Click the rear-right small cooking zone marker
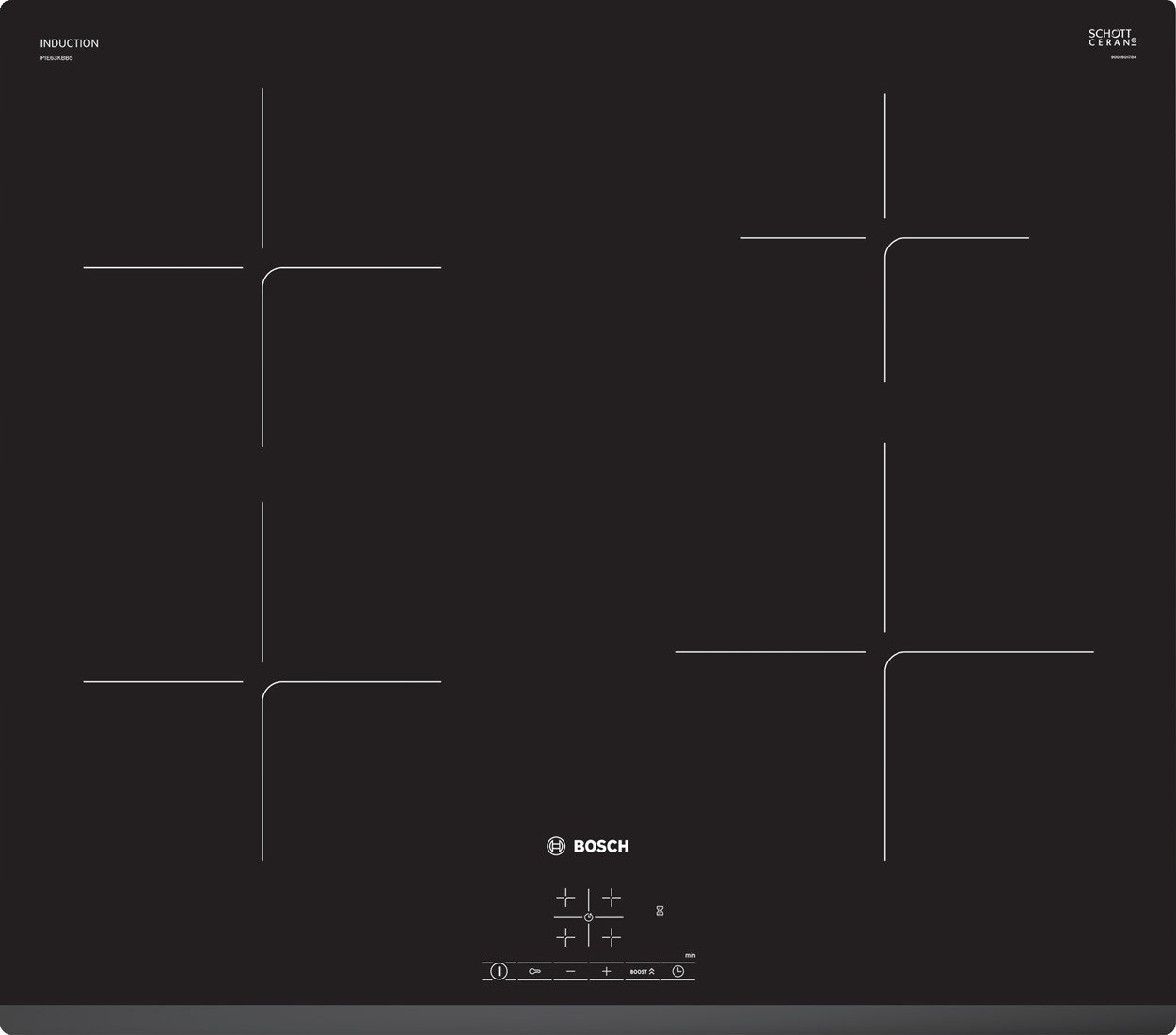Viewport: 1176px width, 1035px height. (885, 238)
